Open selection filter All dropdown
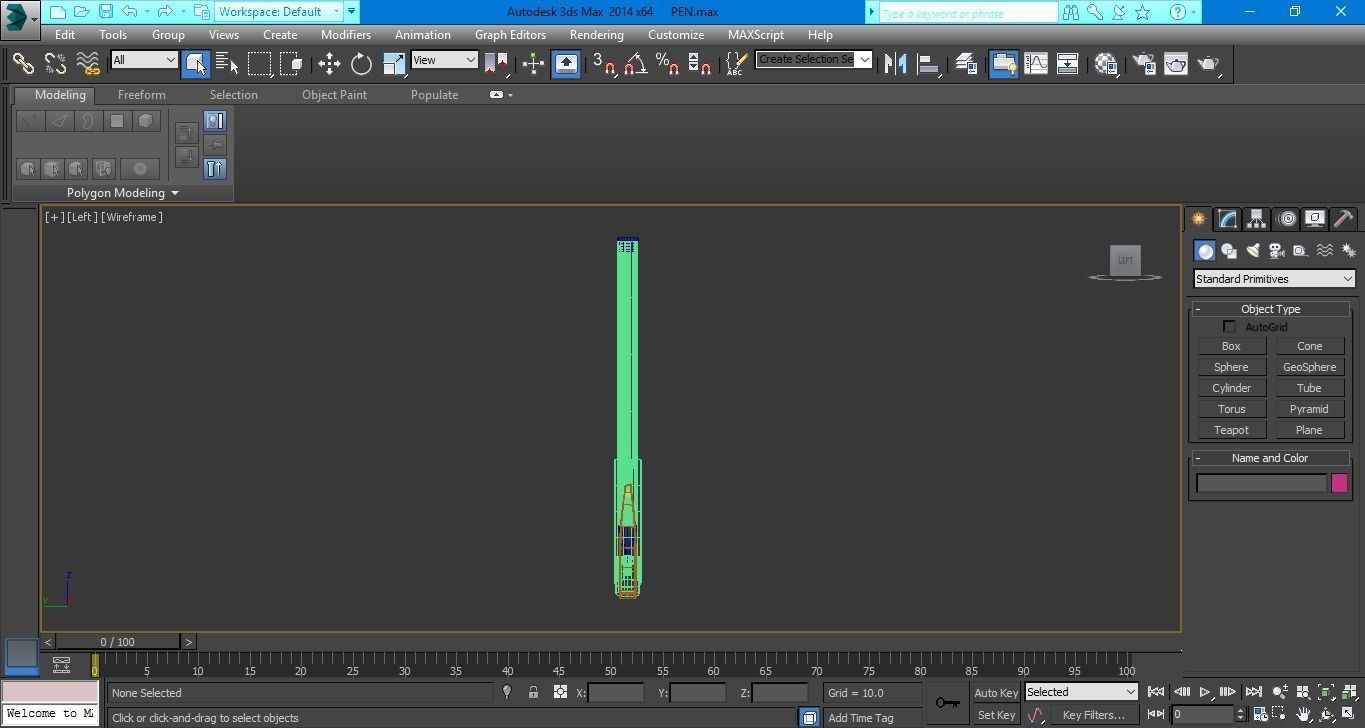Screen dimensions: 1365x728 click(x=144, y=60)
